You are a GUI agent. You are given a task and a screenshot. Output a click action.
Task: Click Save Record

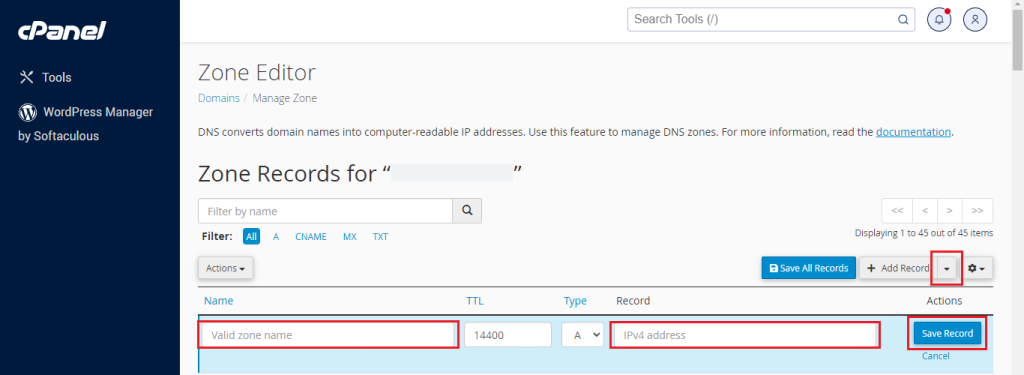pos(947,333)
